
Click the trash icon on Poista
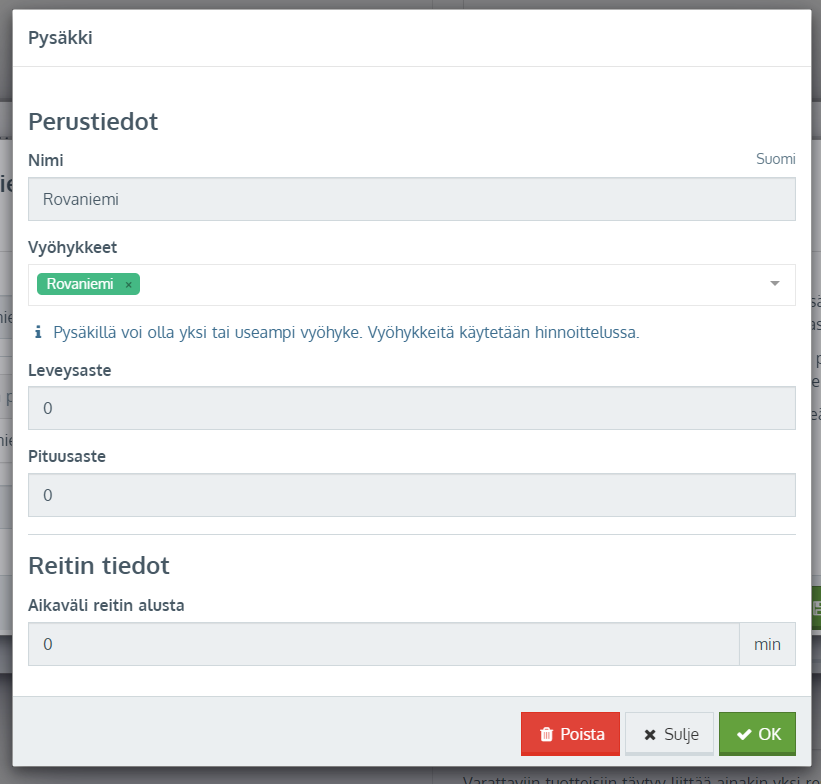546,734
